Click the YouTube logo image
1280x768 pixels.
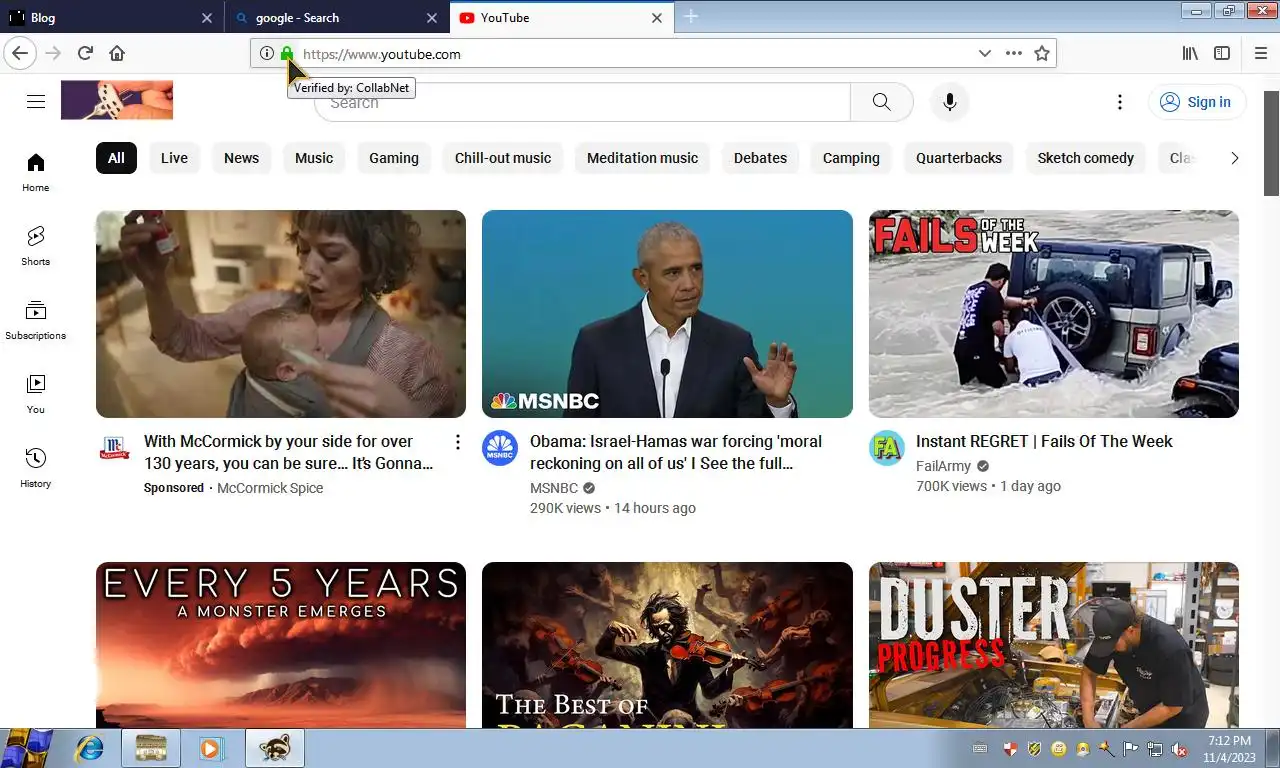pyautogui.click(x=117, y=100)
